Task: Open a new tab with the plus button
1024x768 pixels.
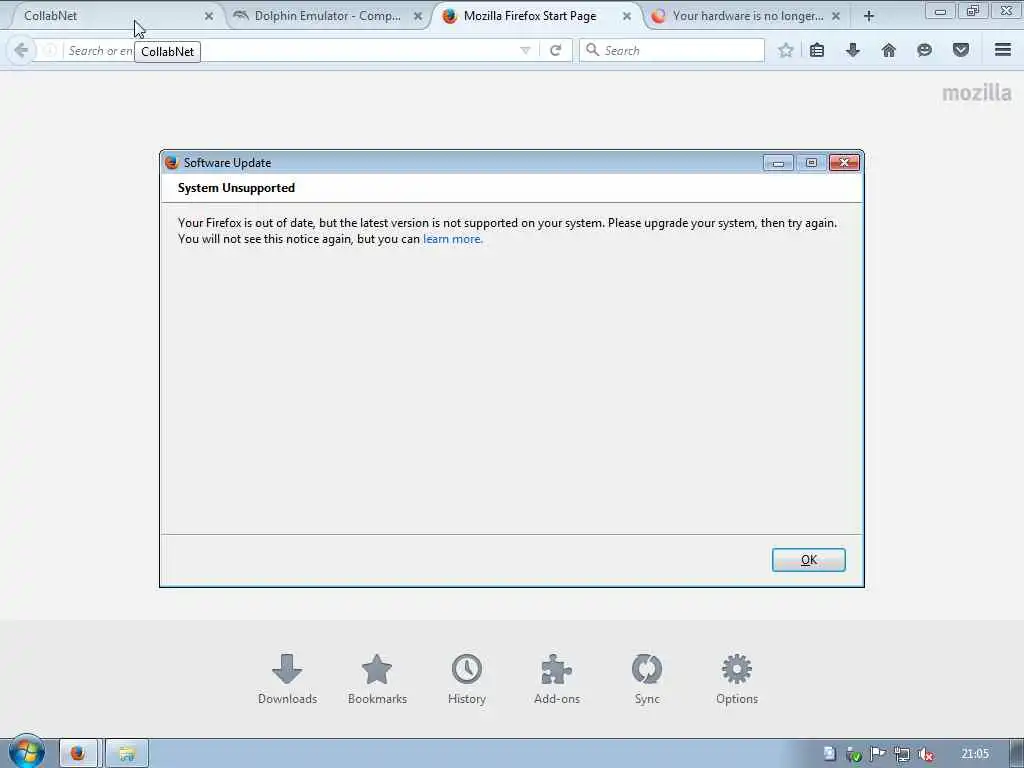Action: click(x=869, y=16)
